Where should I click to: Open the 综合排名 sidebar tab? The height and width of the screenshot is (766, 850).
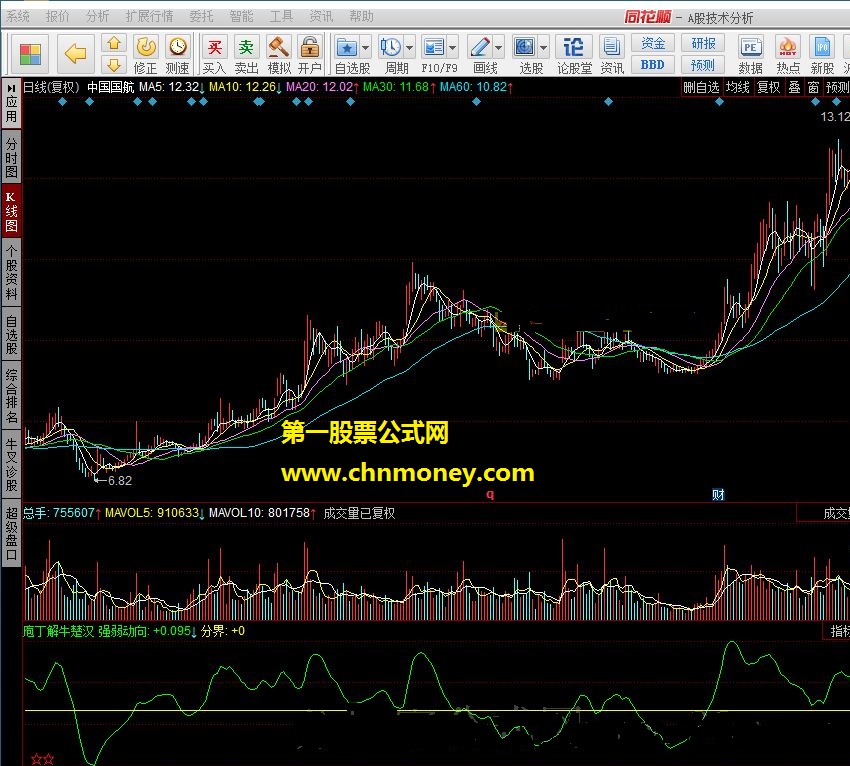[x=11, y=396]
